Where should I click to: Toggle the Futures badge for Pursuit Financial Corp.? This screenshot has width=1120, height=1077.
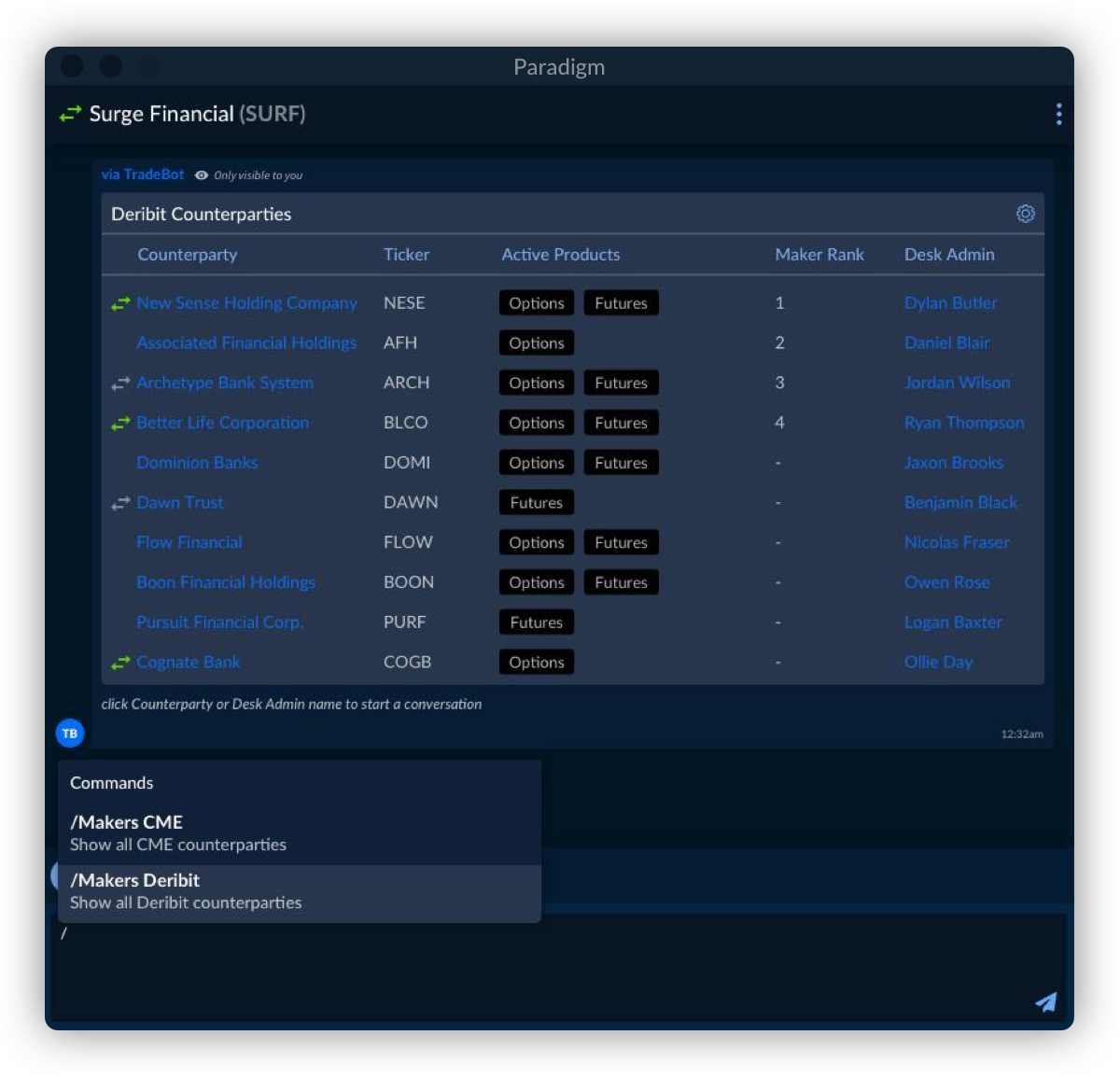[536, 622]
